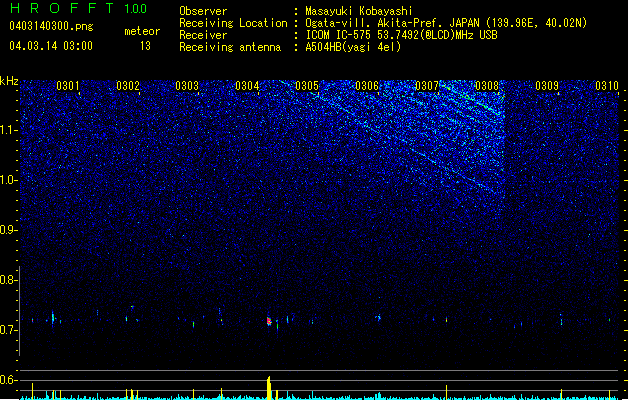Click the strong red meteor echo near 0304
This screenshot has height=400, width=629.
click(269, 321)
